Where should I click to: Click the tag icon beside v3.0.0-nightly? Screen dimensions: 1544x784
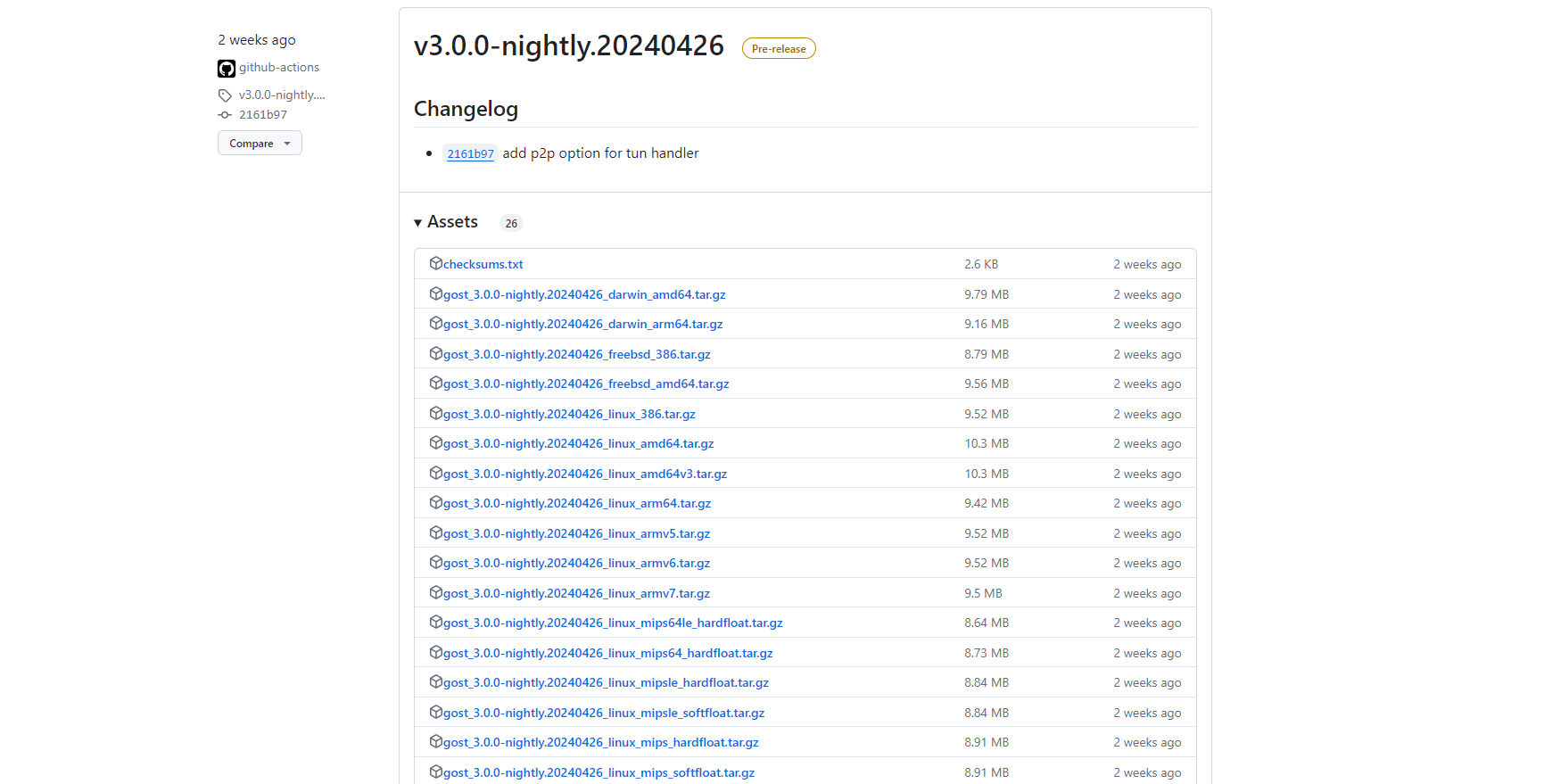pos(225,95)
